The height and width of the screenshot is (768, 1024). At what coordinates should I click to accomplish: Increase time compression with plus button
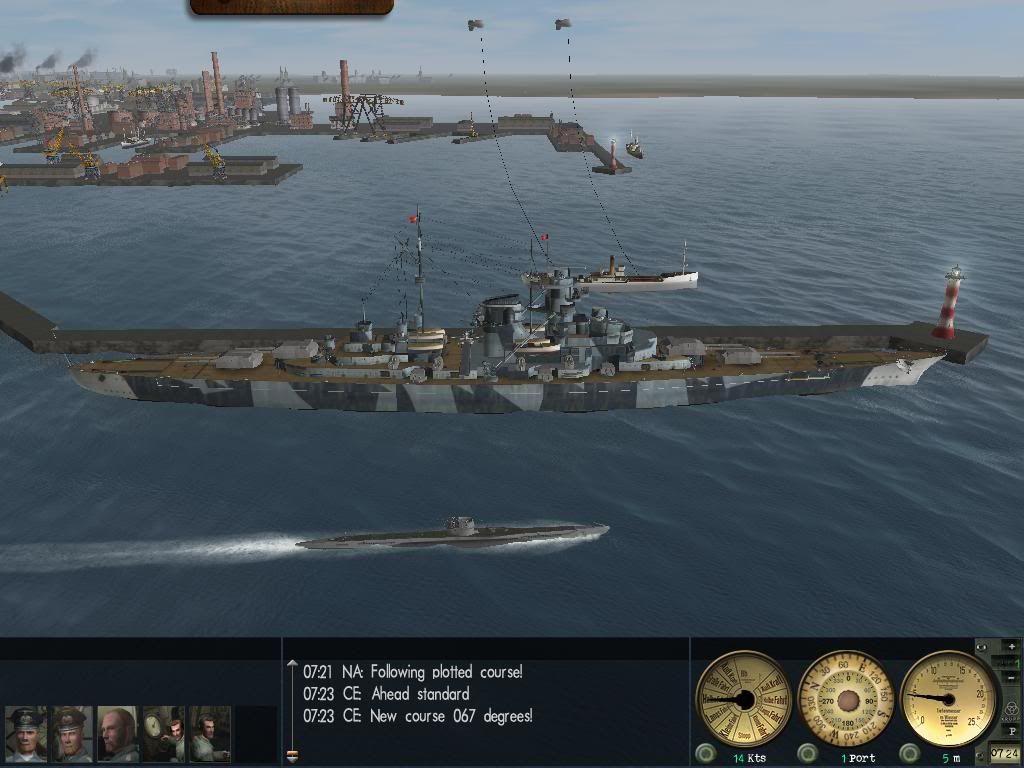click(x=1012, y=647)
